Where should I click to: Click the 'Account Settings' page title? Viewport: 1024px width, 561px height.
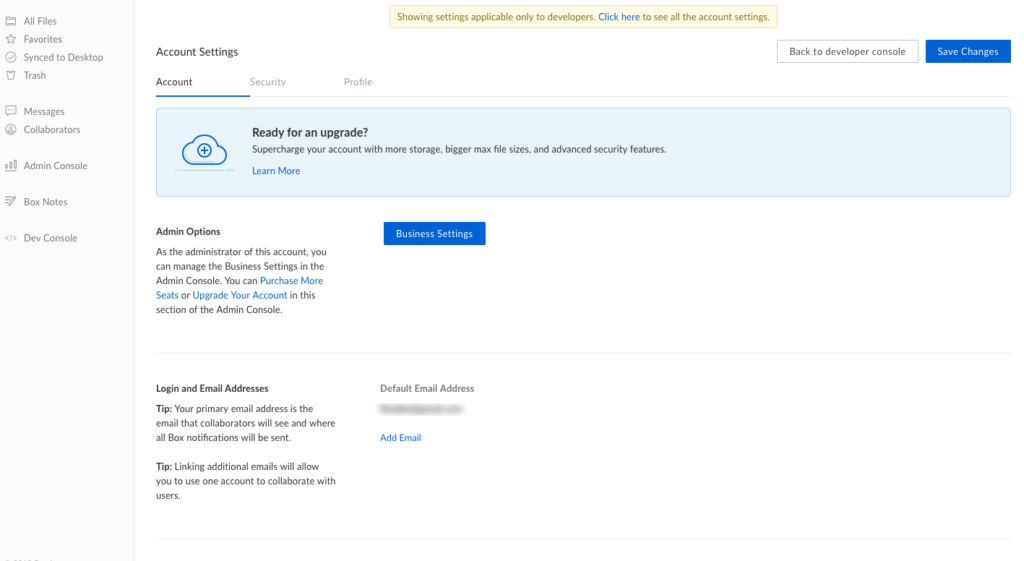[197, 52]
